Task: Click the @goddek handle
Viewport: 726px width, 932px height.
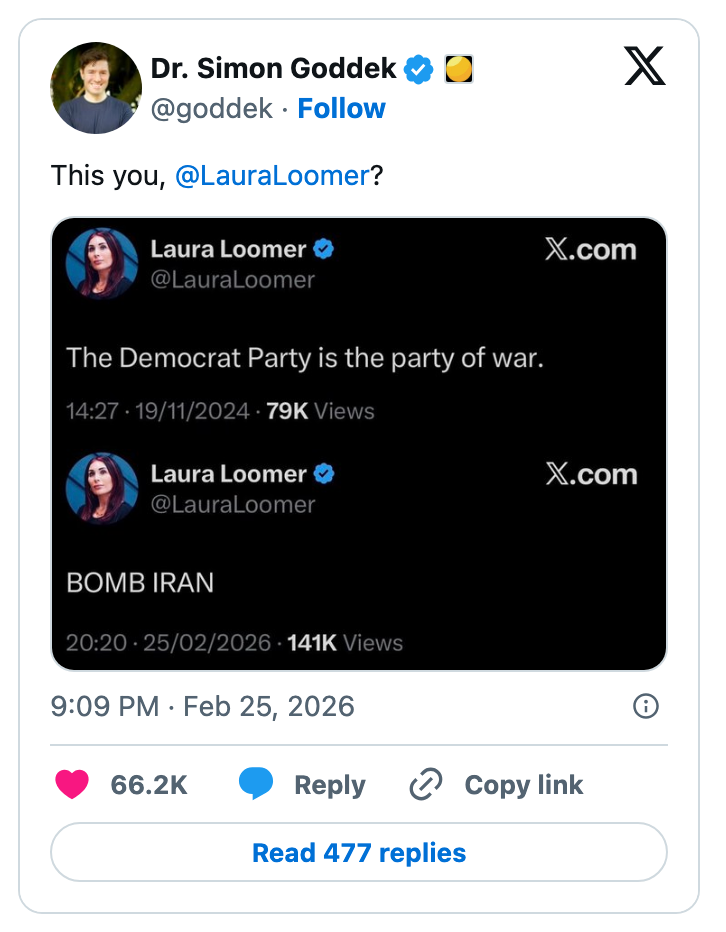Action: click(212, 108)
